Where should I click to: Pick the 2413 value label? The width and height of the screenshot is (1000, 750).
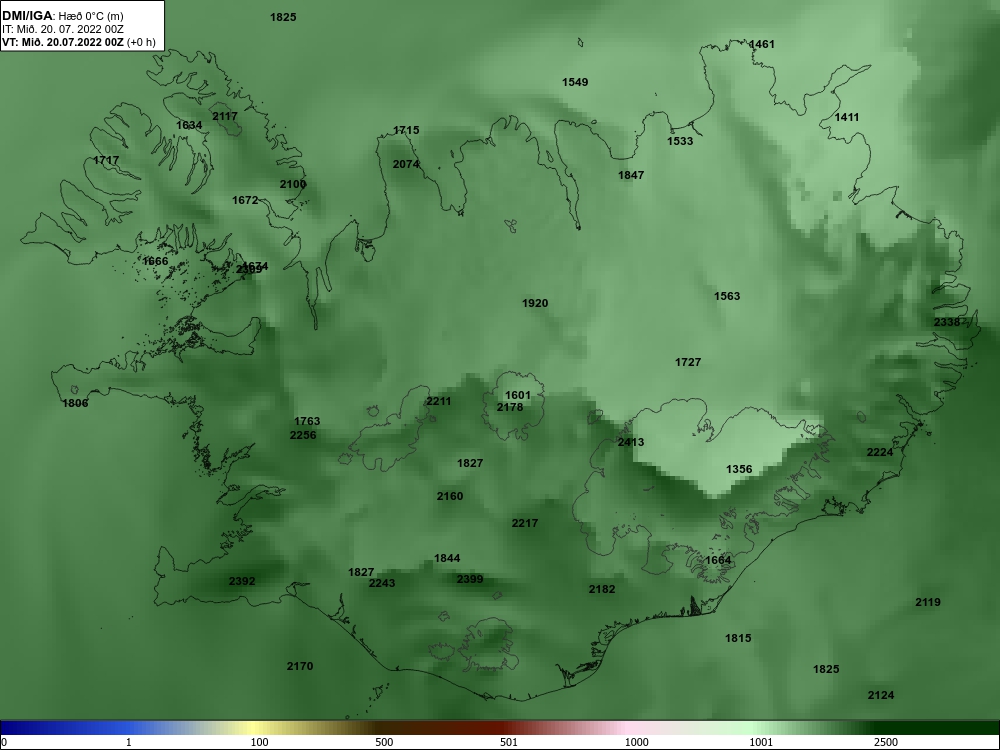[x=631, y=442]
